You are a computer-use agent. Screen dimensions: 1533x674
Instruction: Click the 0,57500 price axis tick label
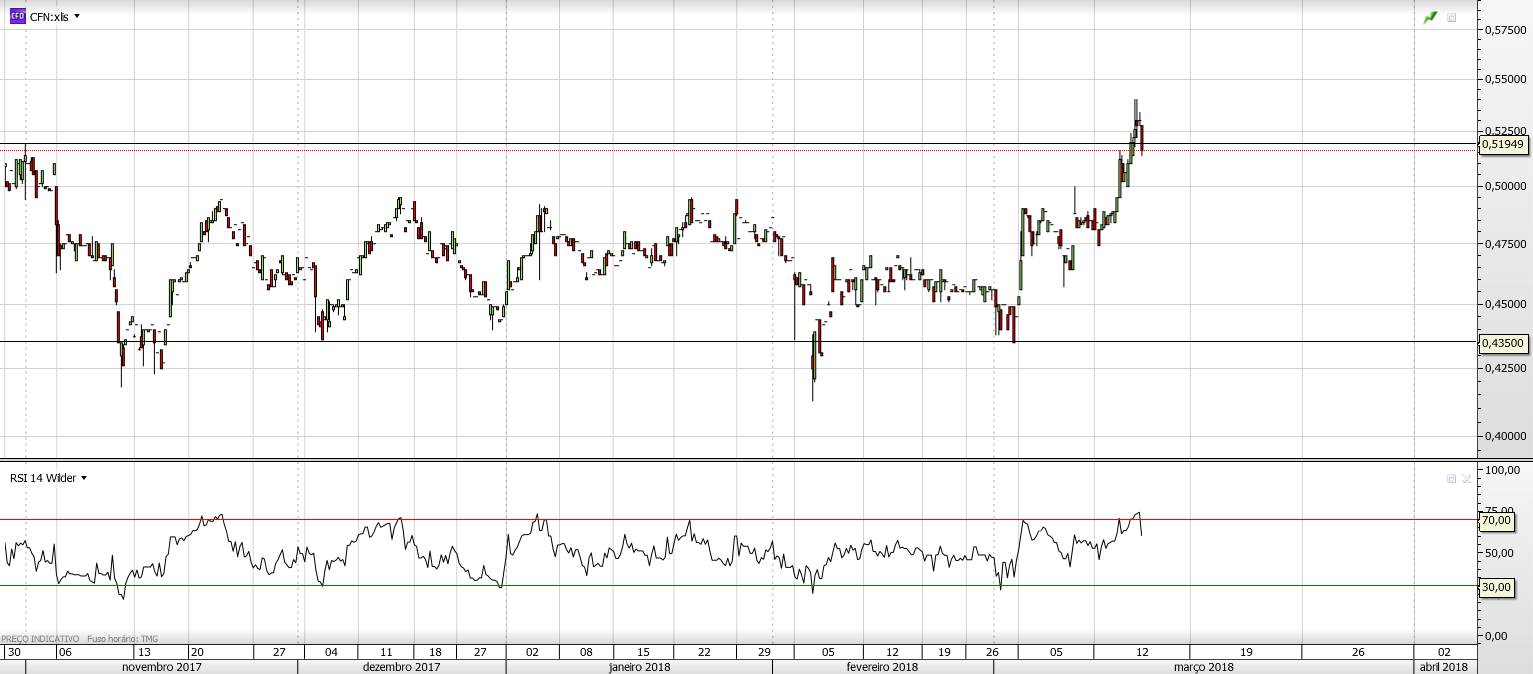[1506, 31]
